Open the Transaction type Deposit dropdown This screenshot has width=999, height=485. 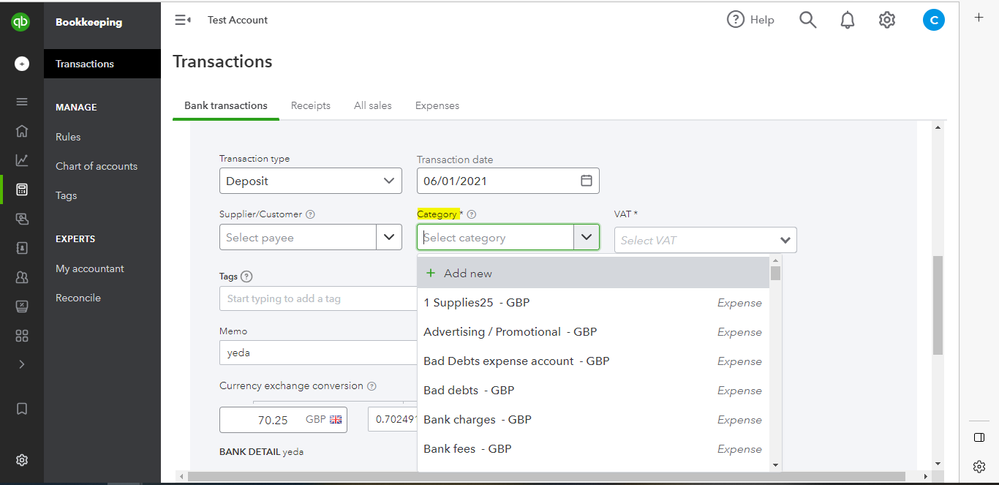click(311, 180)
